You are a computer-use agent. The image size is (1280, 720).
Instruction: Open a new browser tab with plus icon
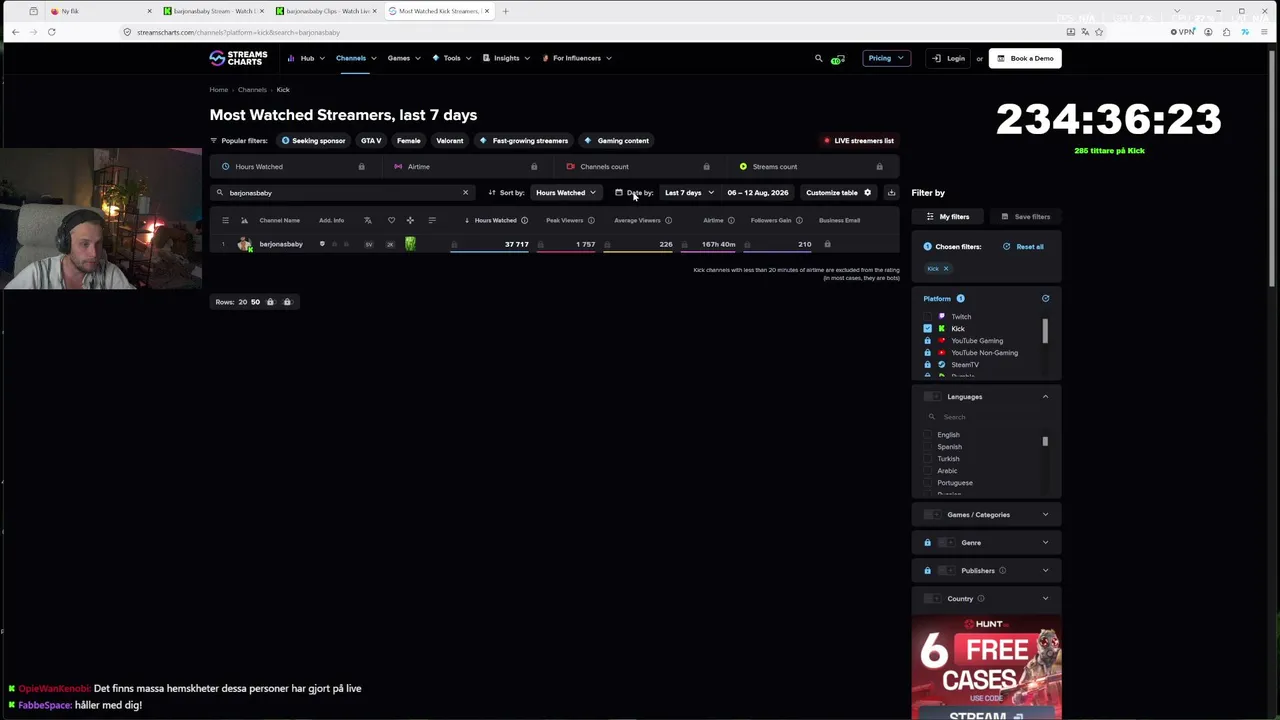pyautogui.click(x=505, y=11)
